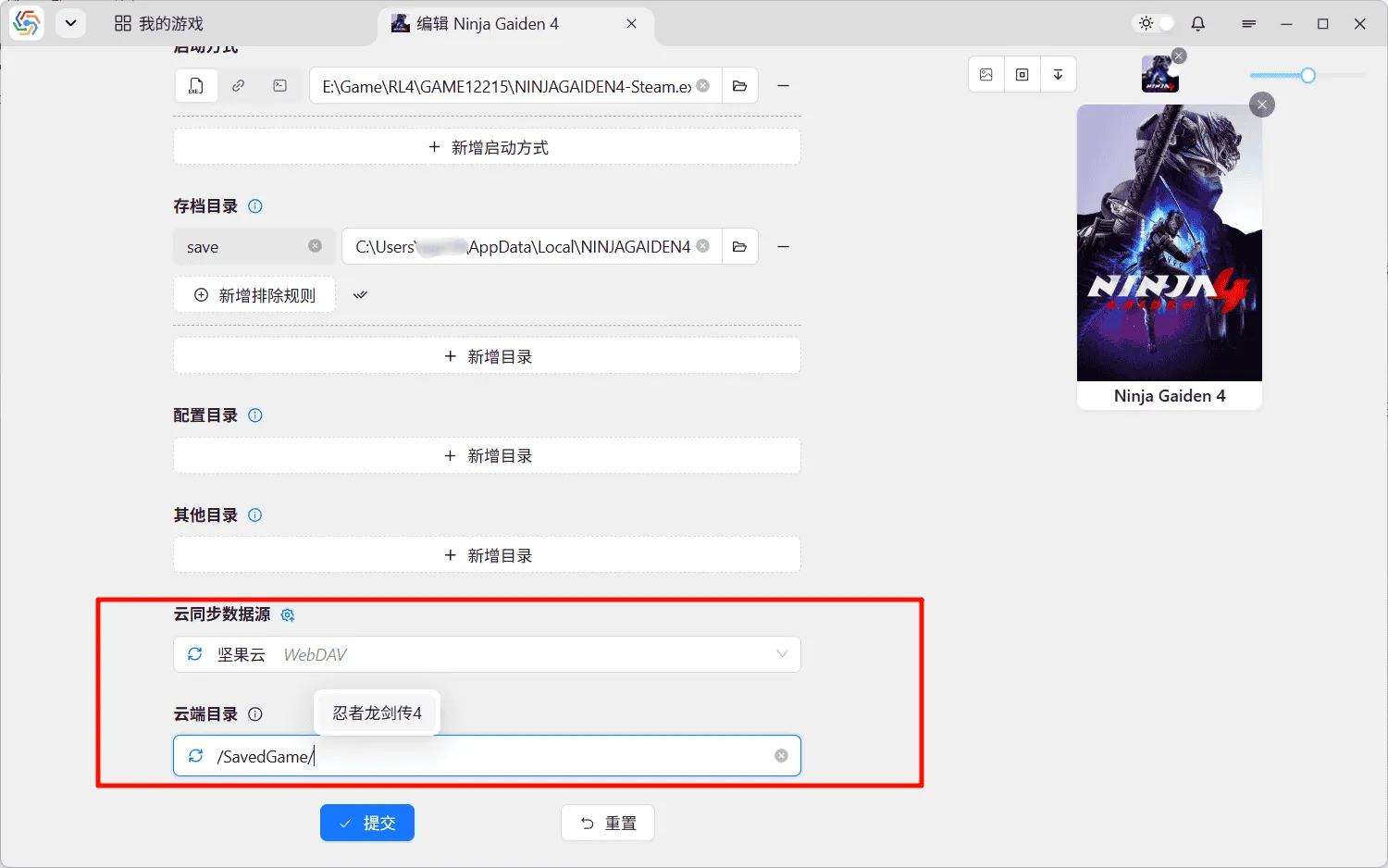Open the folder browser for the save directory

(738, 246)
